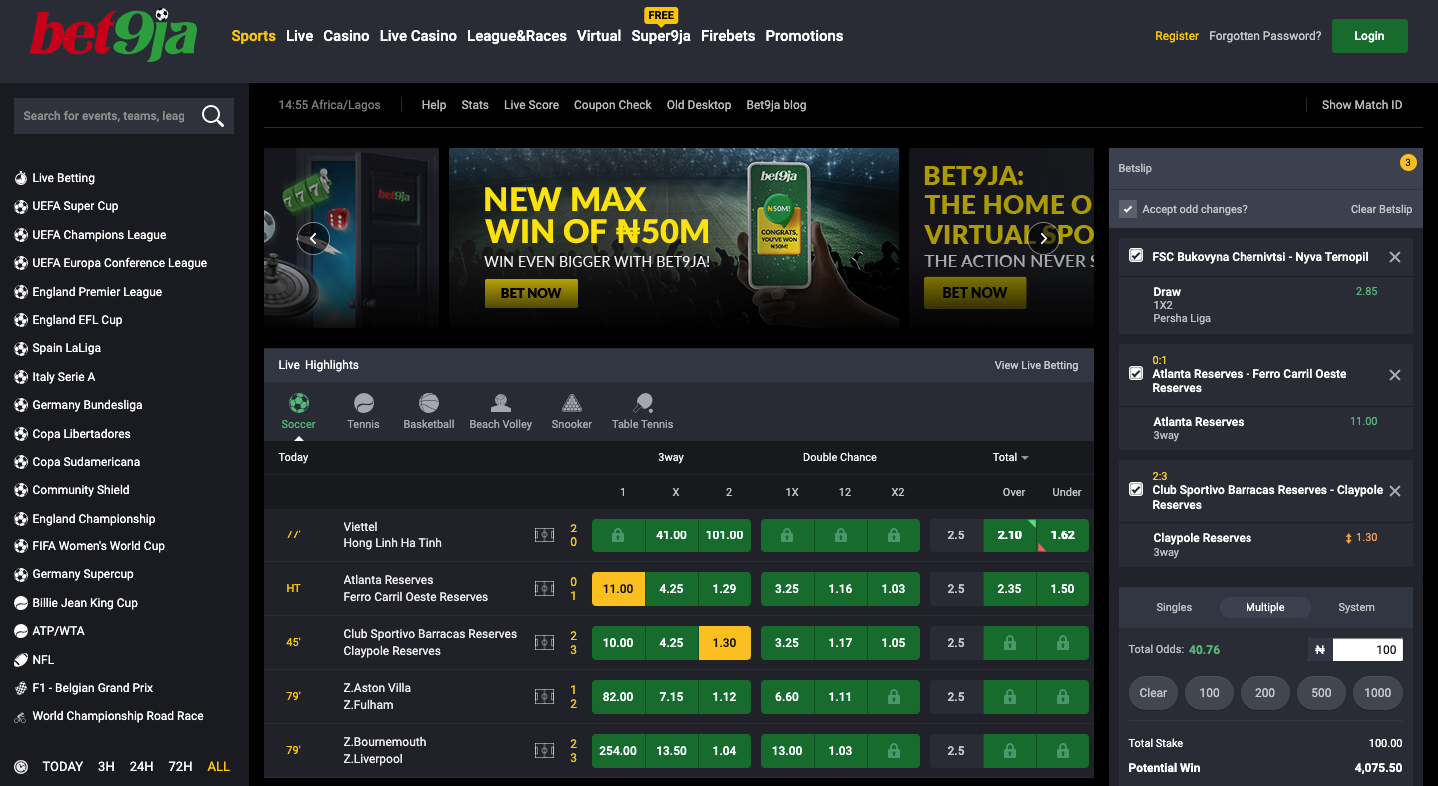This screenshot has width=1438, height=786.
Task: Uncheck FSC Bukovyna Chernivtsi betslip selection
Action: [1136, 256]
